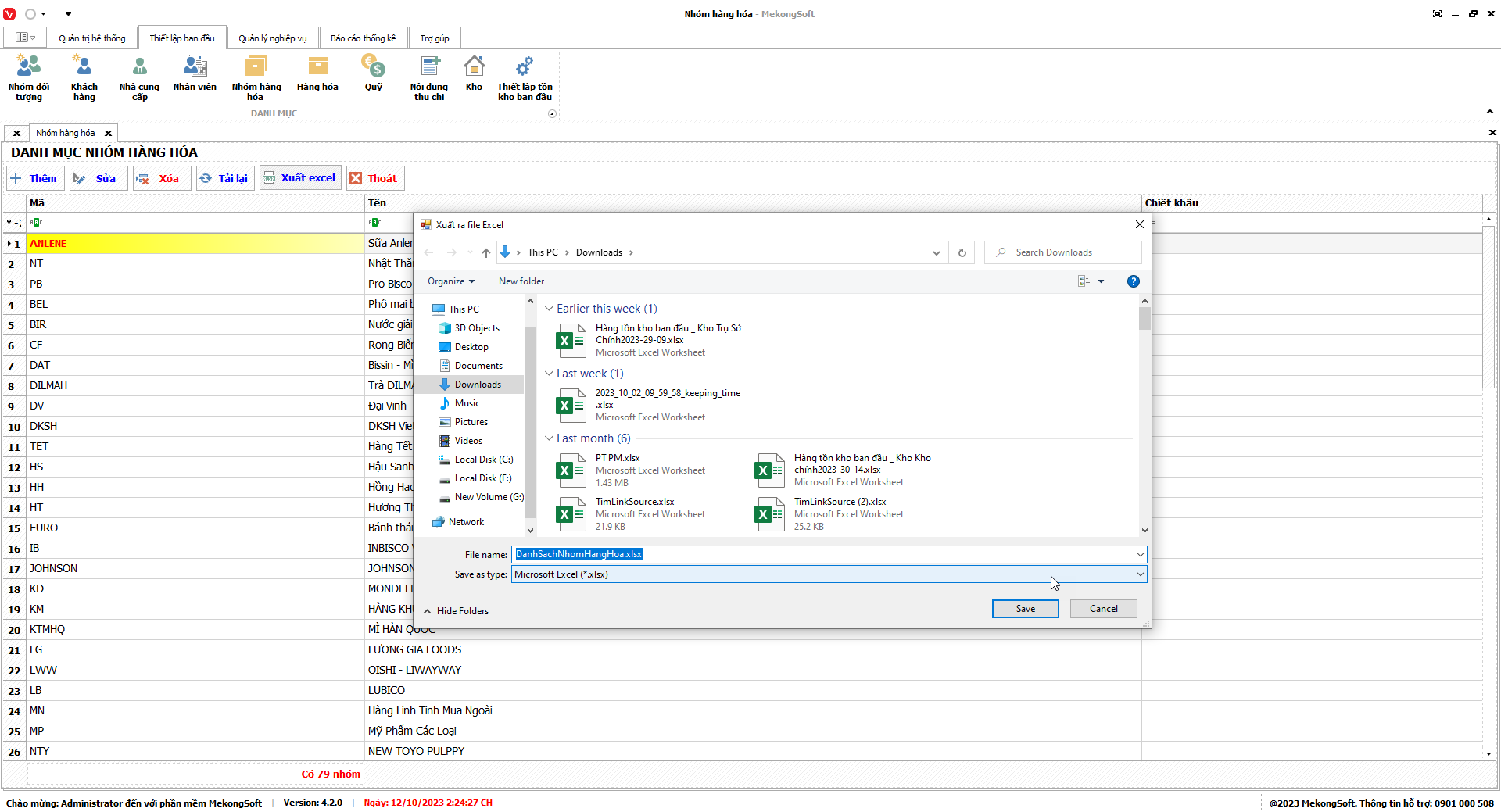Click the view layout icon in dialog
This screenshot has width=1501, height=812.
click(1084, 281)
